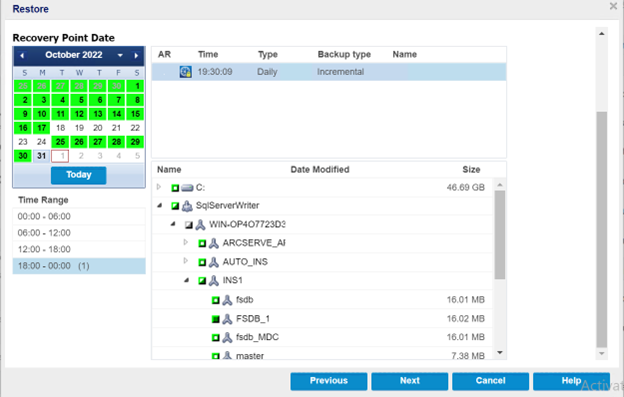624x397 pixels.
Task: Select October 31 in the calendar
Action: pos(41,156)
